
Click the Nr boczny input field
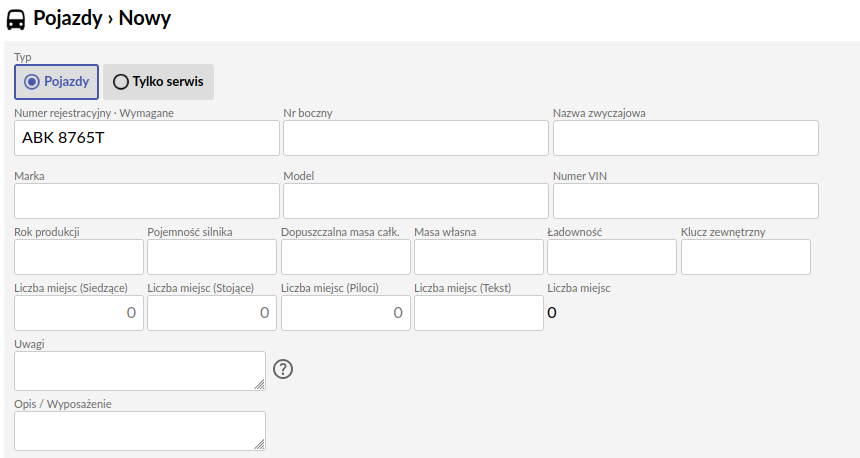[x=416, y=138]
